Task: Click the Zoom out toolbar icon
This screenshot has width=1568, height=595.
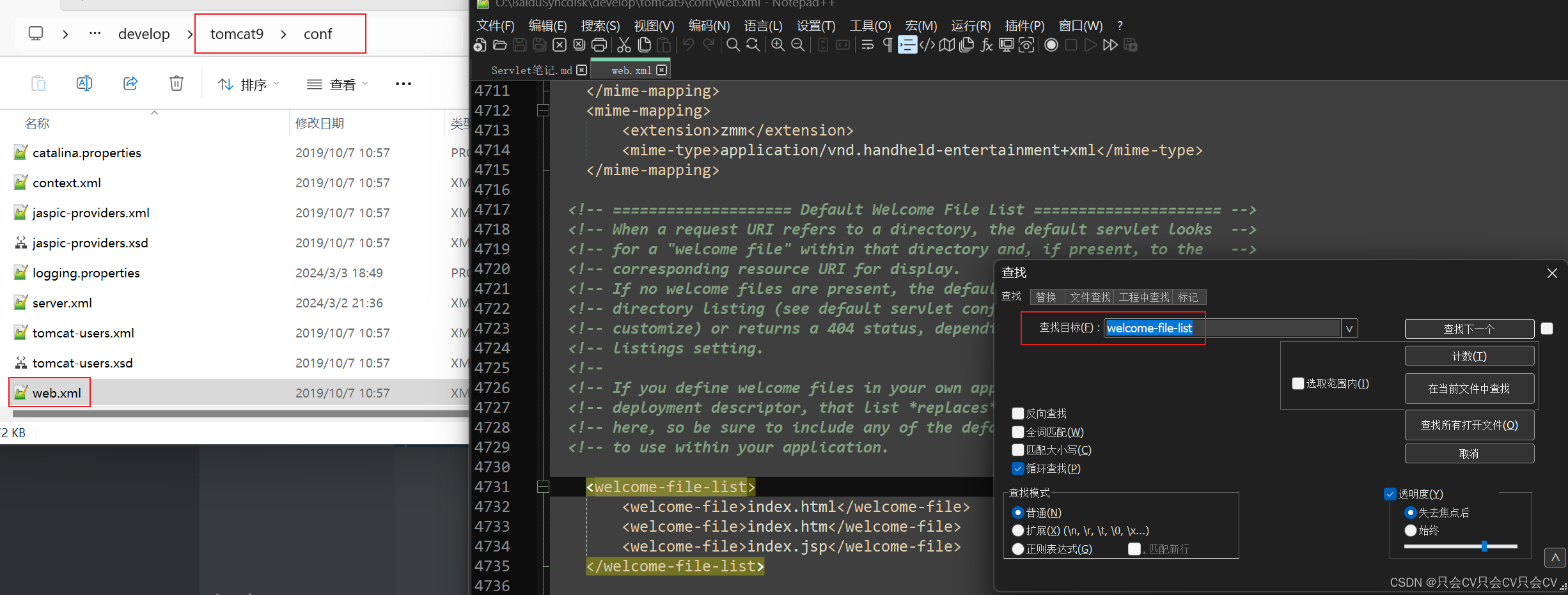Action: 798,45
